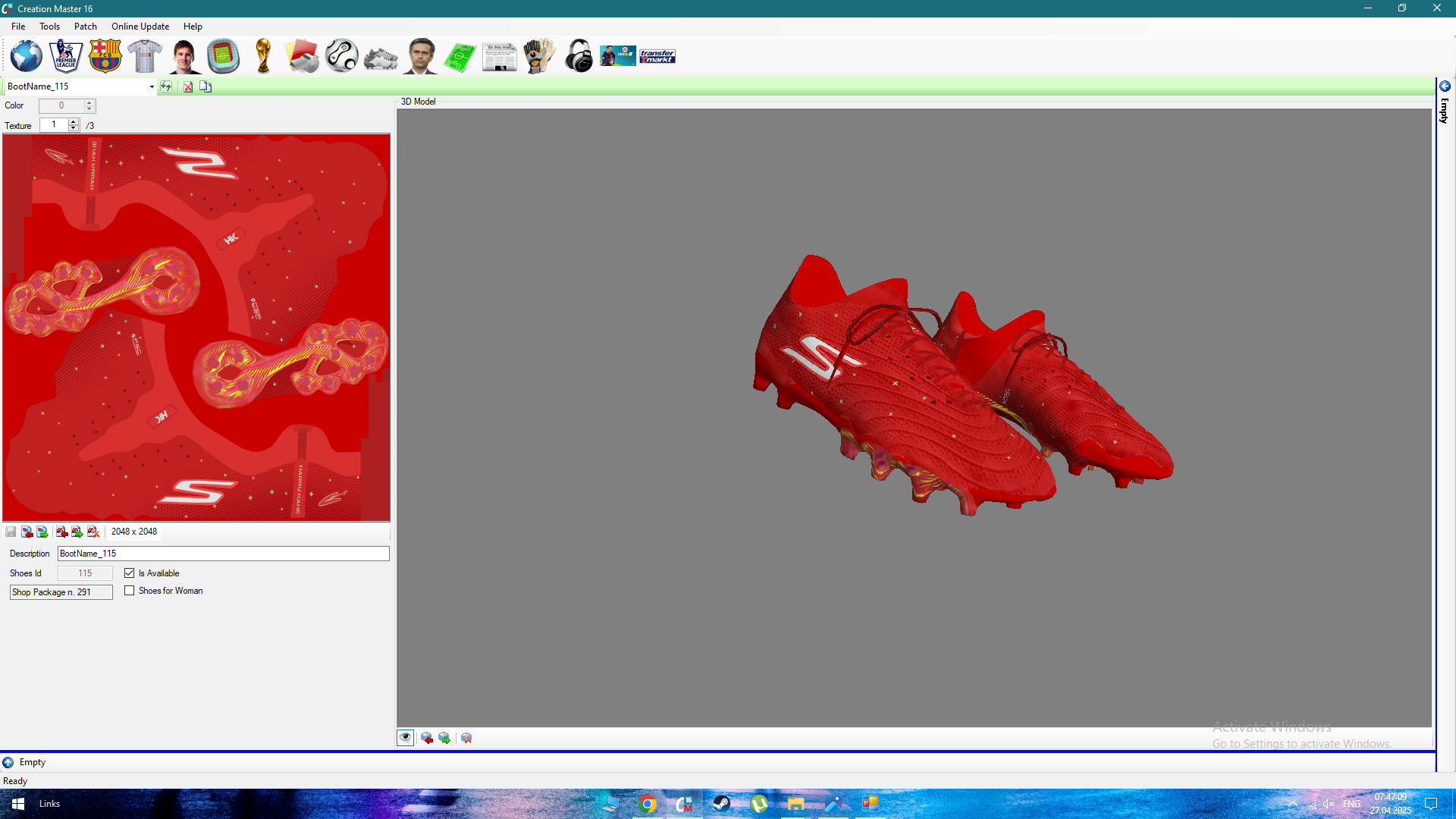Uncheck the Is Available checkbox
This screenshot has width=1456, height=819.
pyautogui.click(x=130, y=573)
